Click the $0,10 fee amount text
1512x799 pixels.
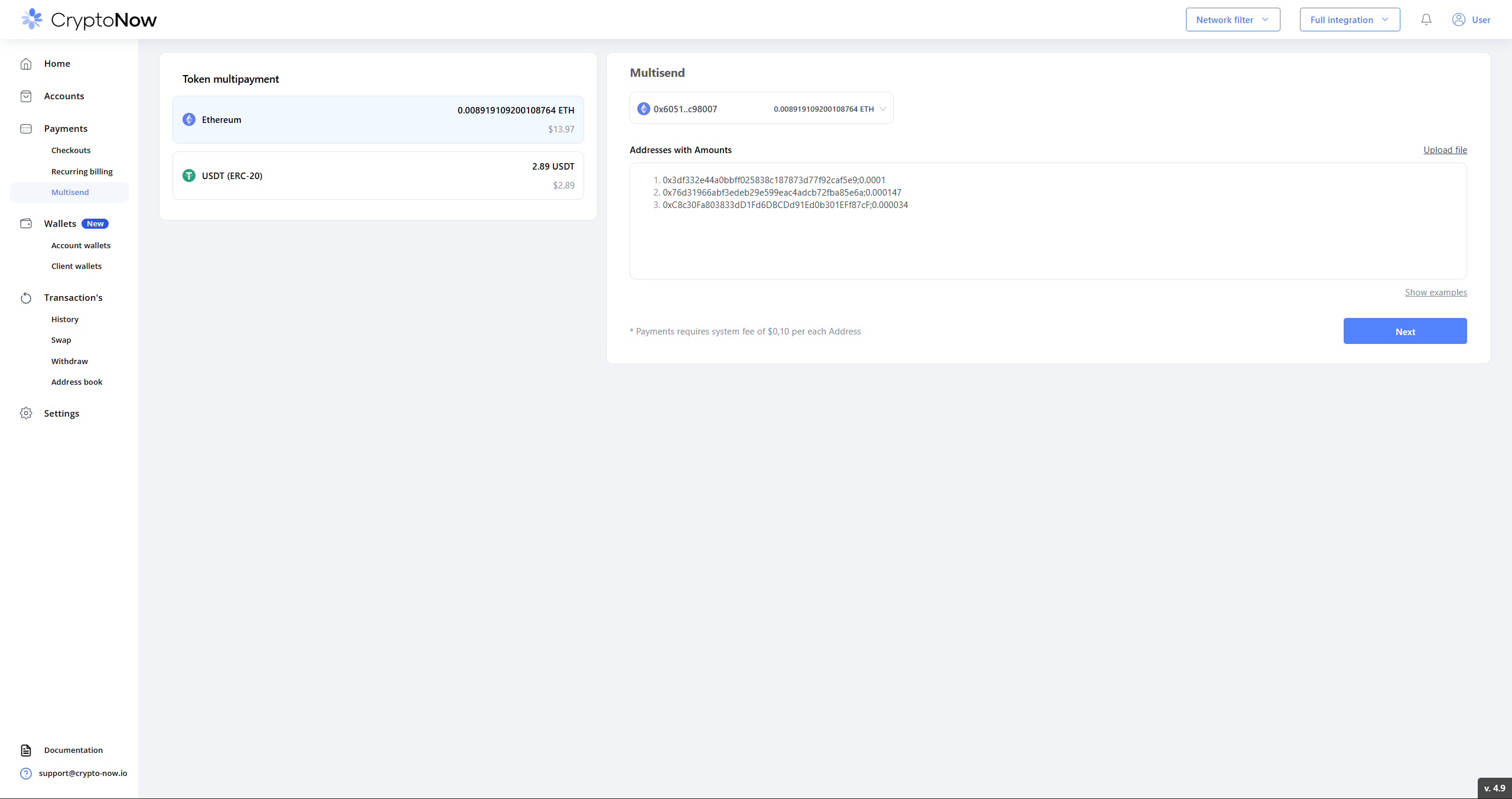[x=778, y=332]
